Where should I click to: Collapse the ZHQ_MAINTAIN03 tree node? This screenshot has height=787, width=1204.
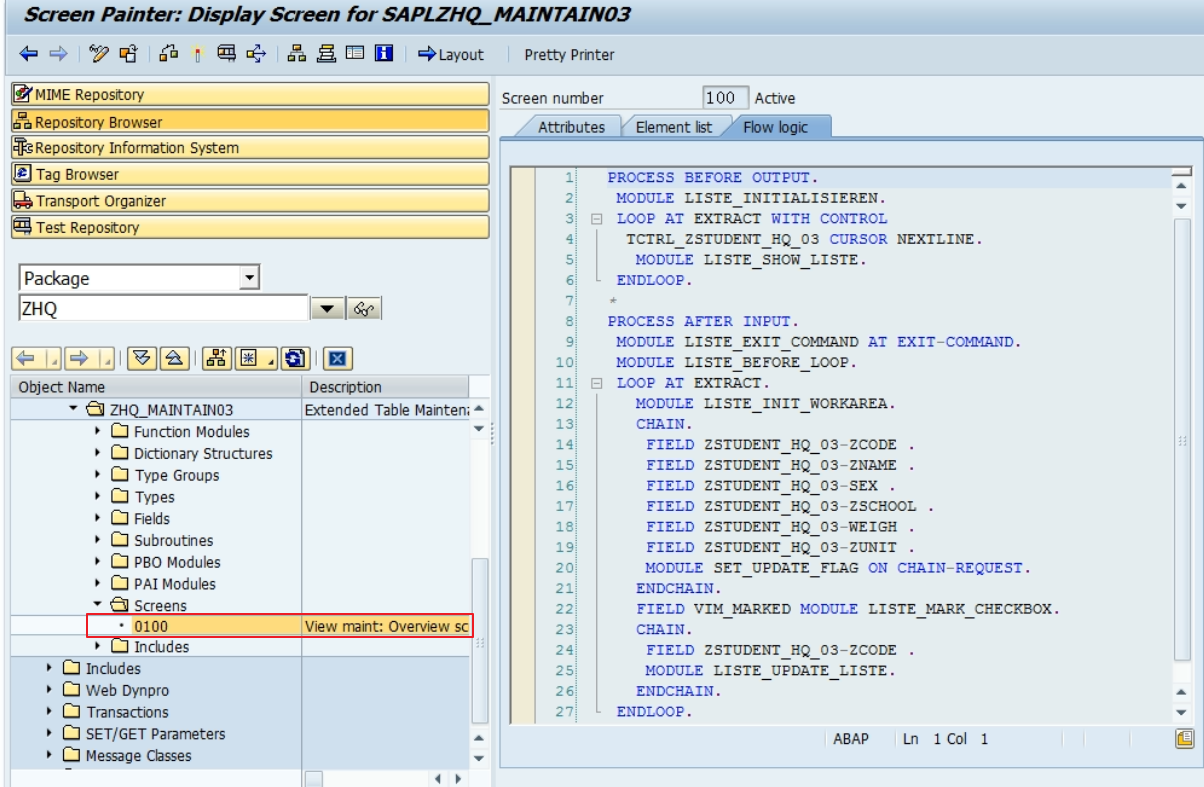(x=73, y=409)
